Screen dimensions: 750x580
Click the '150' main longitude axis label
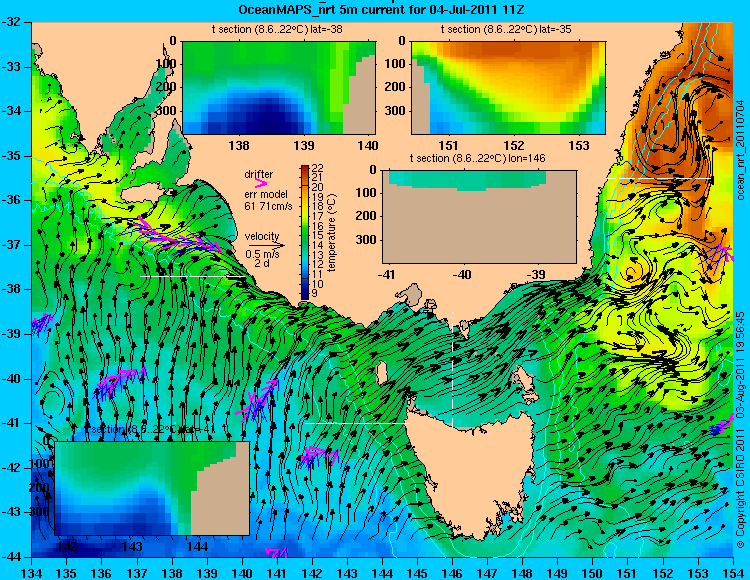click(x=593, y=573)
